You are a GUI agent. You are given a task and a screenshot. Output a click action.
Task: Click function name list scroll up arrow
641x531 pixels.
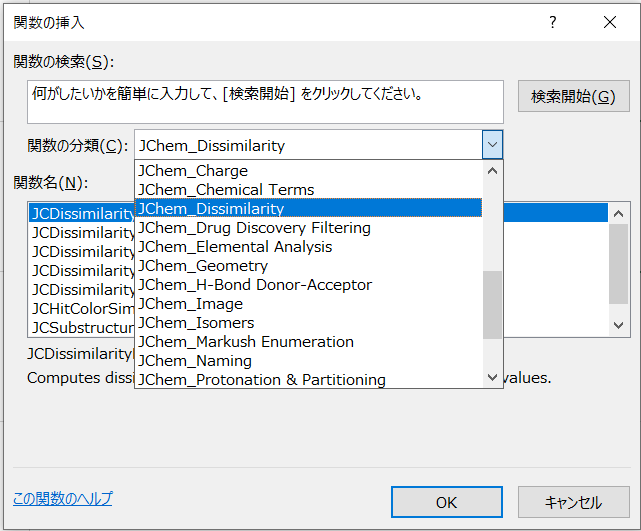(x=619, y=213)
